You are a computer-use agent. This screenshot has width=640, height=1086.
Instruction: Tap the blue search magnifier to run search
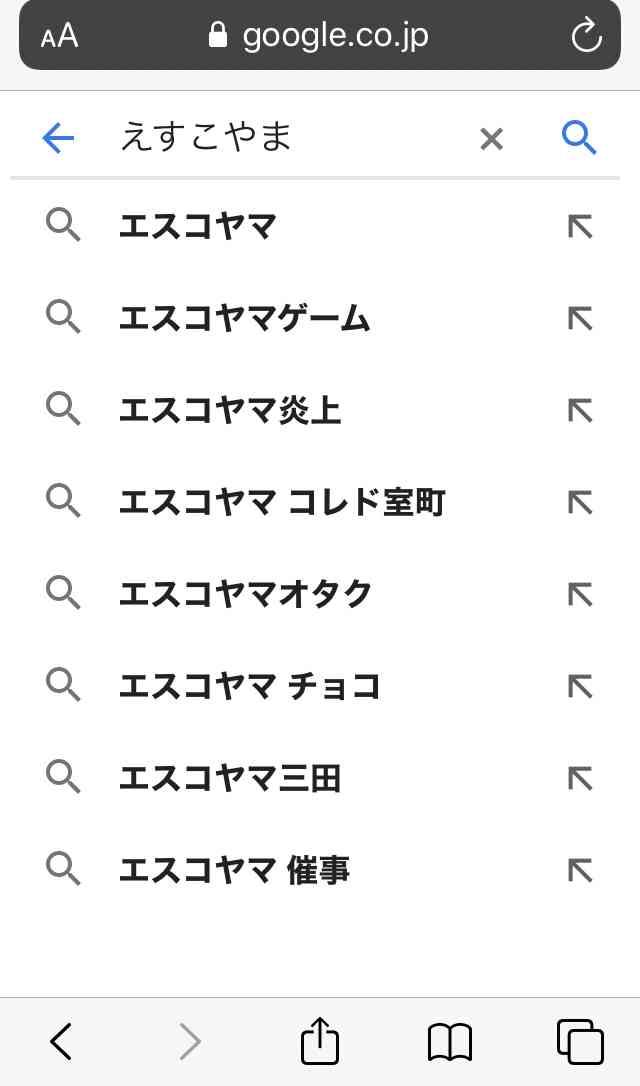point(578,138)
